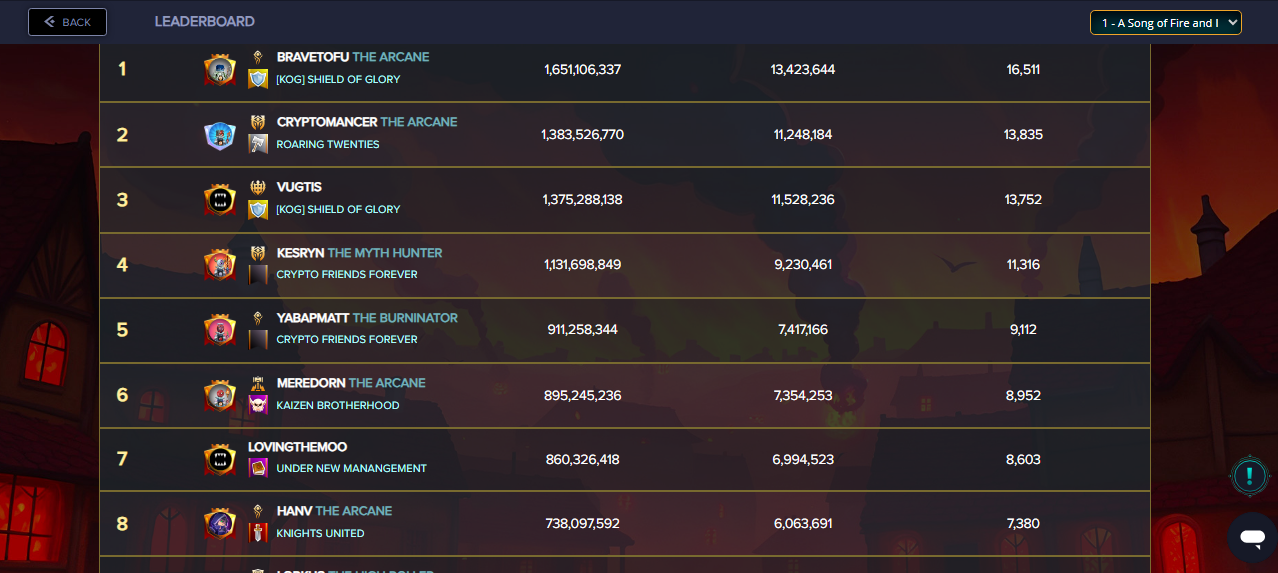1278x573 pixels.
Task: Open the VUGTIS player name
Action: click(299, 187)
